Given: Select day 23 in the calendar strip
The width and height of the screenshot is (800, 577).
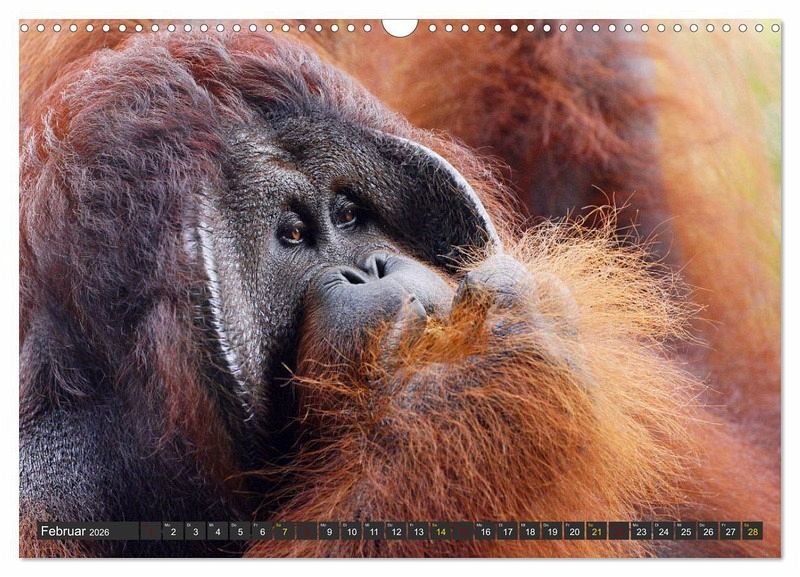Looking at the screenshot, I should (641, 531).
